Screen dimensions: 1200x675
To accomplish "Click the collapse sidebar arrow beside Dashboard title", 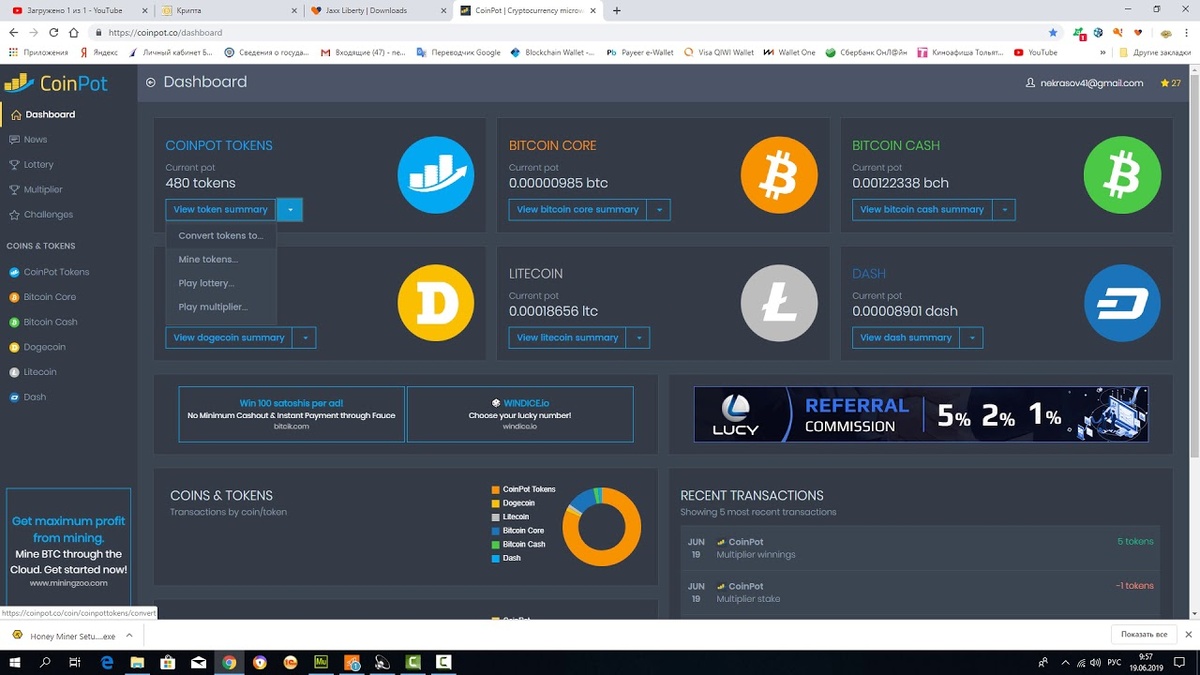I will pyautogui.click(x=151, y=82).
